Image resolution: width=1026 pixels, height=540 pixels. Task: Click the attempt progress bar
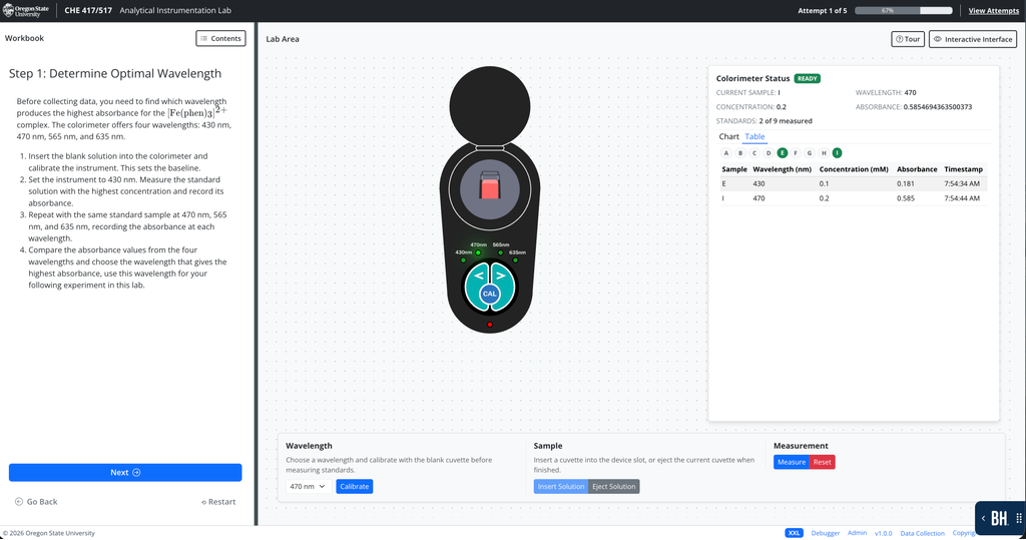pos(903,10)
